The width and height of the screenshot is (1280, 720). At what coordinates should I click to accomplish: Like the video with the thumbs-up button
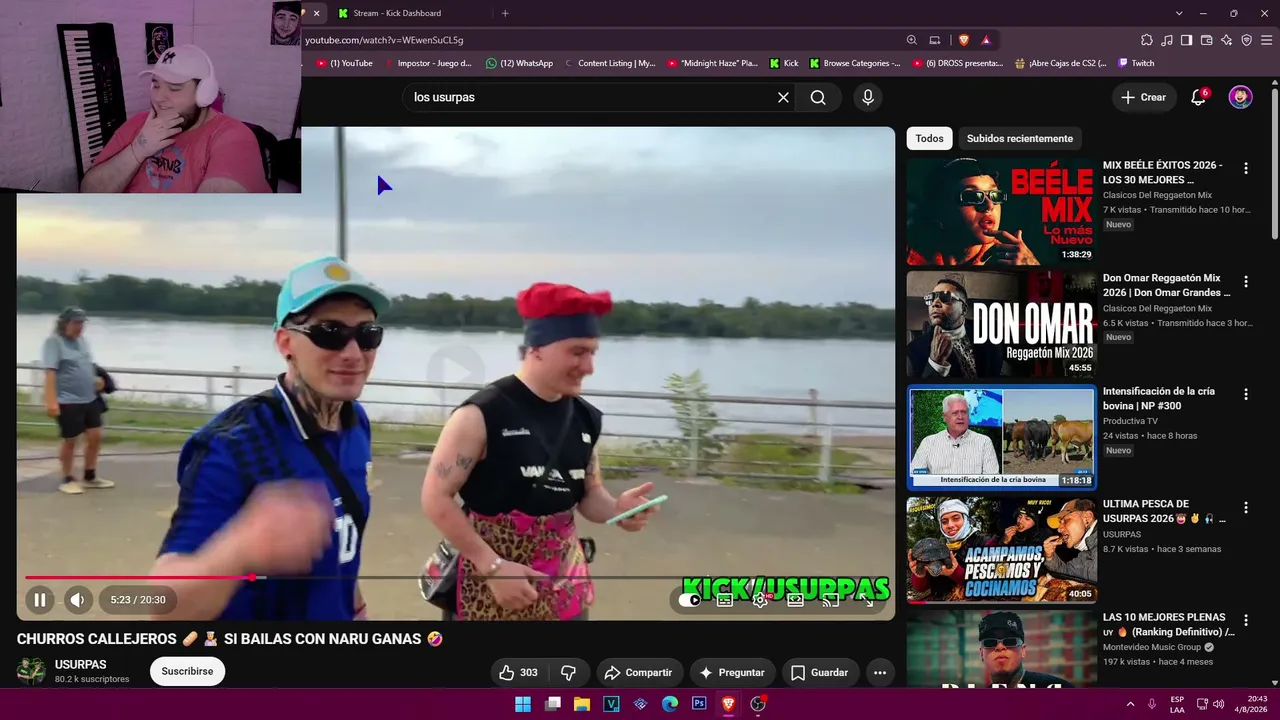point(519,672)
